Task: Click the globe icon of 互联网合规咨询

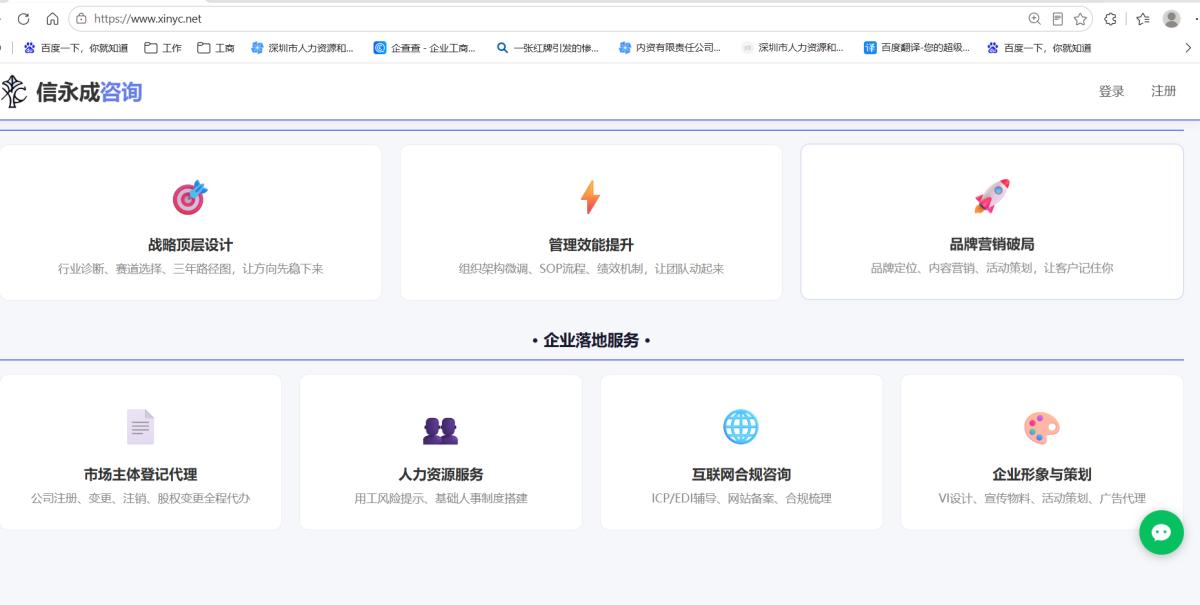Action: (741, 427)
